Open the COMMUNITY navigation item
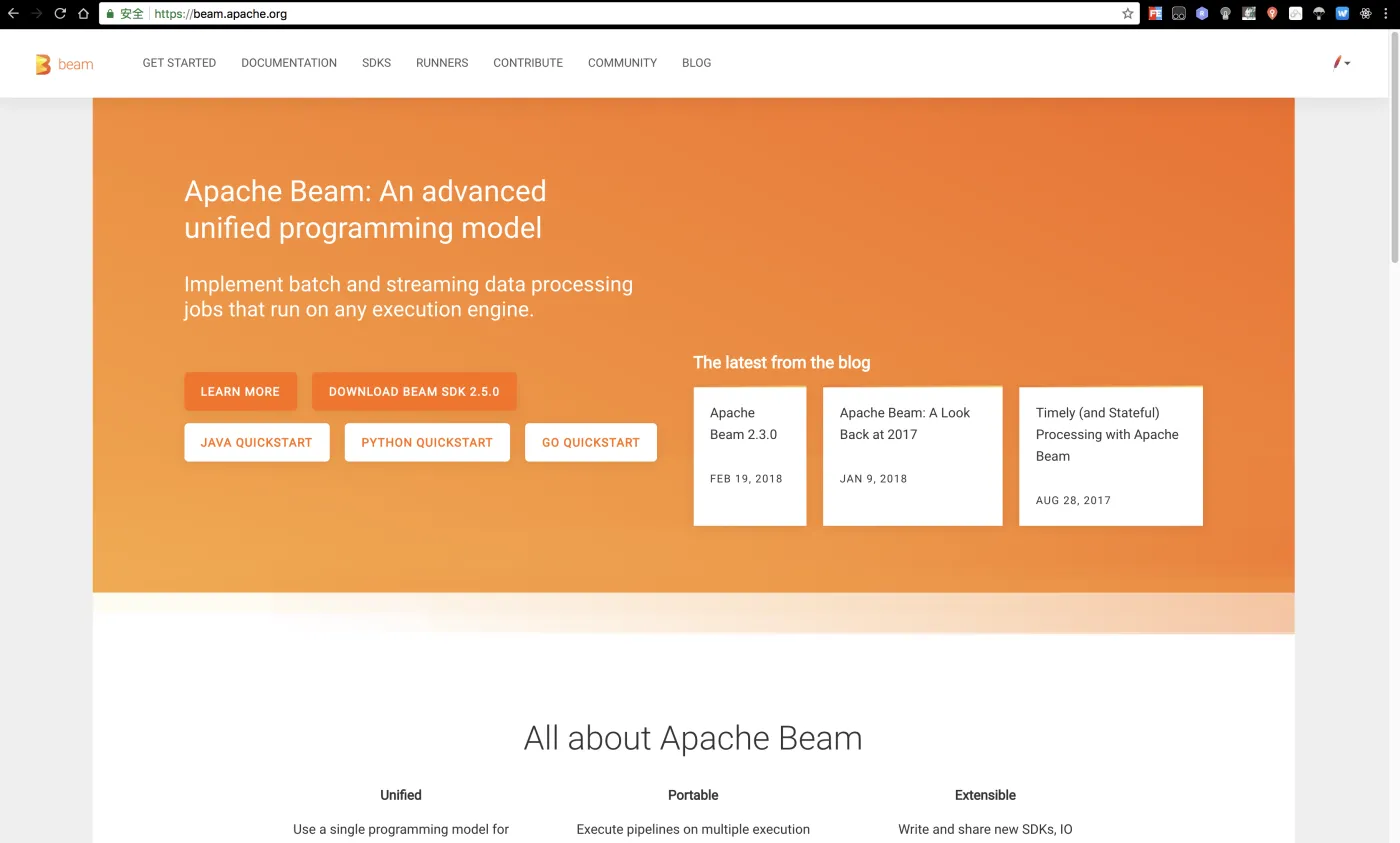This screenshot has height=843, width=1400. click(622, 63)
